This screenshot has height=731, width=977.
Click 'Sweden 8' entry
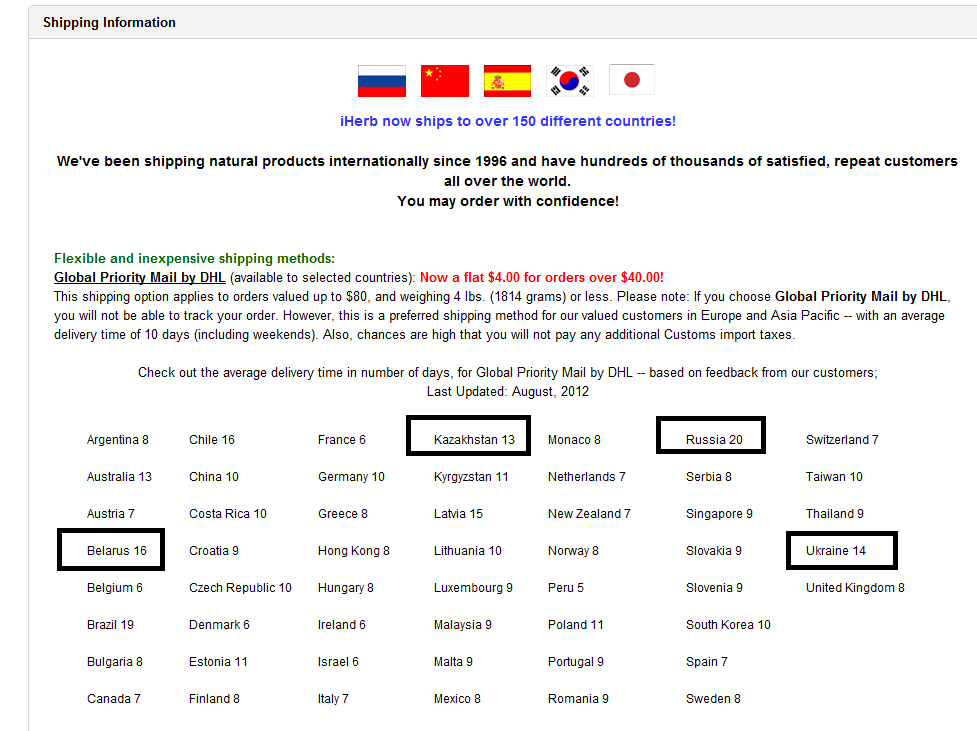[x=713, y=699]
